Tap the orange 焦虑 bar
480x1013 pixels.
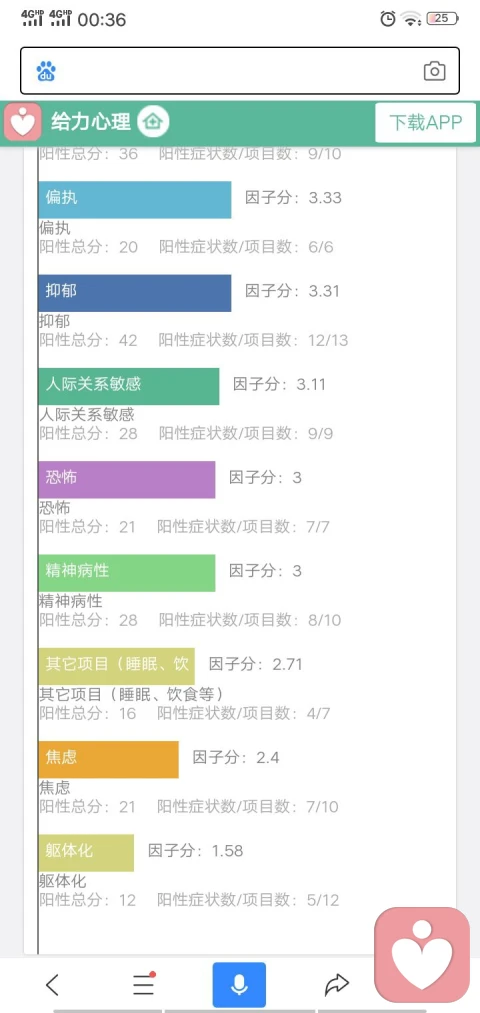[x=109, y=759]
